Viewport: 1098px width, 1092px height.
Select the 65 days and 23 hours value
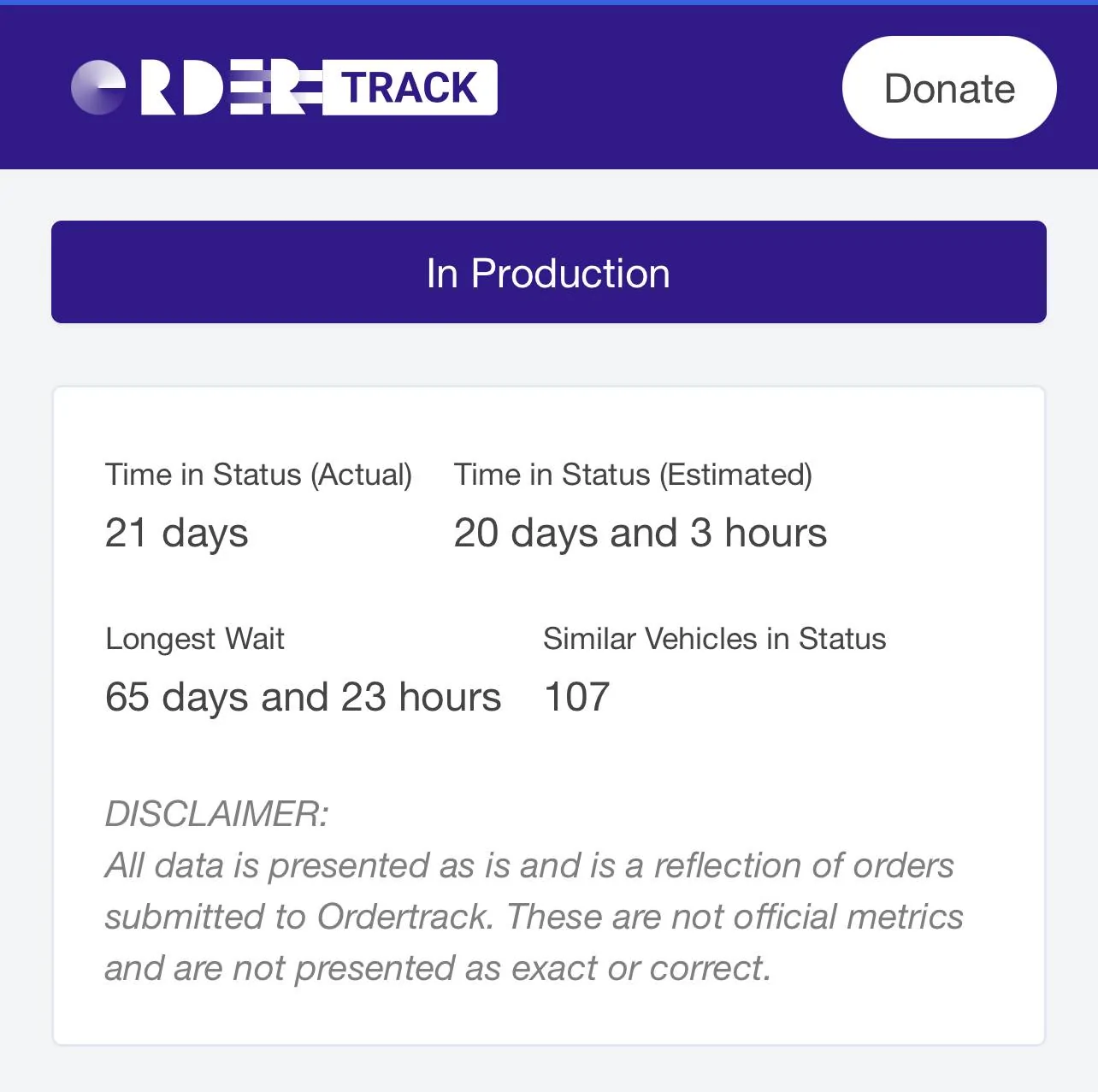(x=303, y=697)
